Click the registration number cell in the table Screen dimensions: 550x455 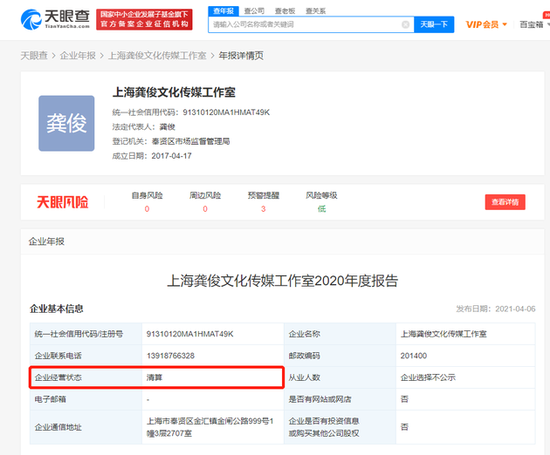click(x=213, y=334)
